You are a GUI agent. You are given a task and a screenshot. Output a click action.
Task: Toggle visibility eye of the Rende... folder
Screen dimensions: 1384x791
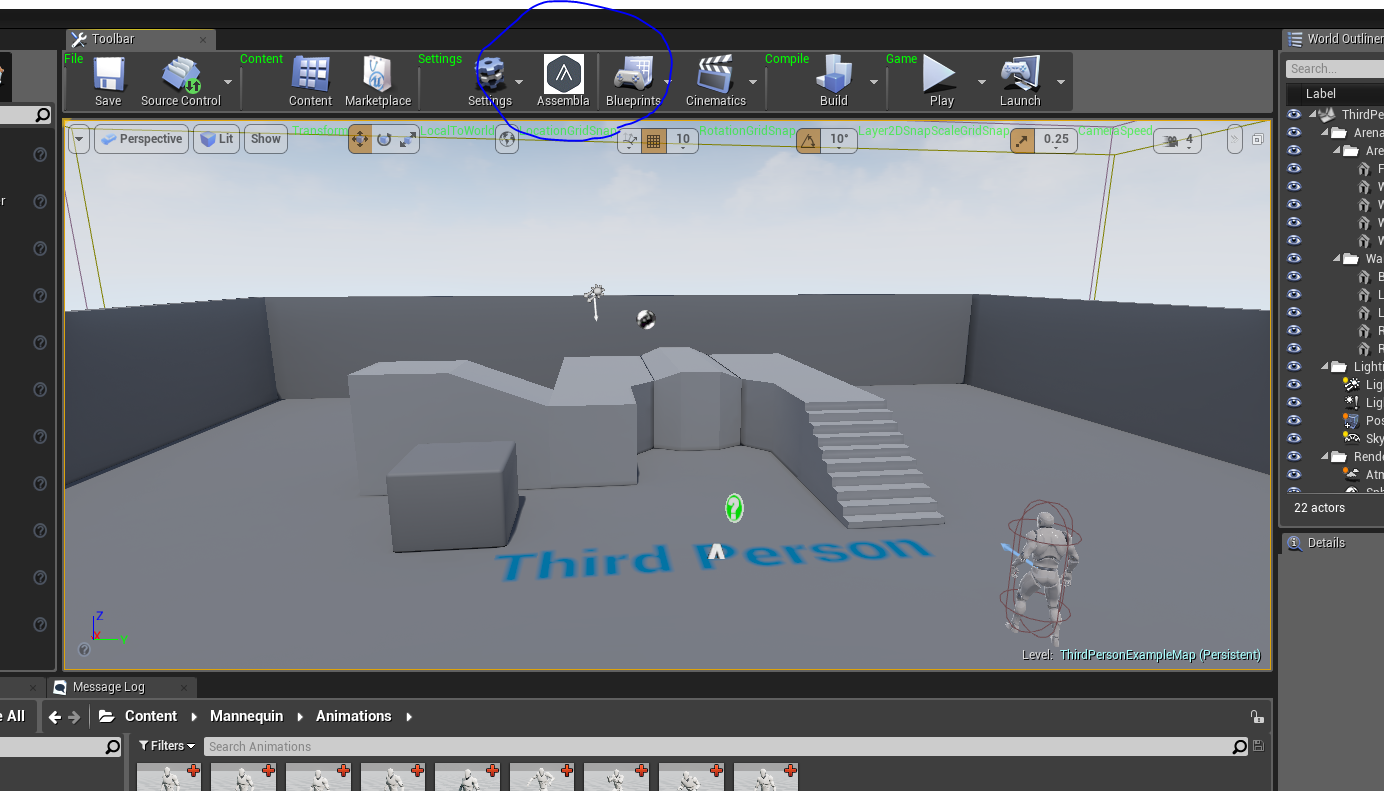(x=1294, y=457)
